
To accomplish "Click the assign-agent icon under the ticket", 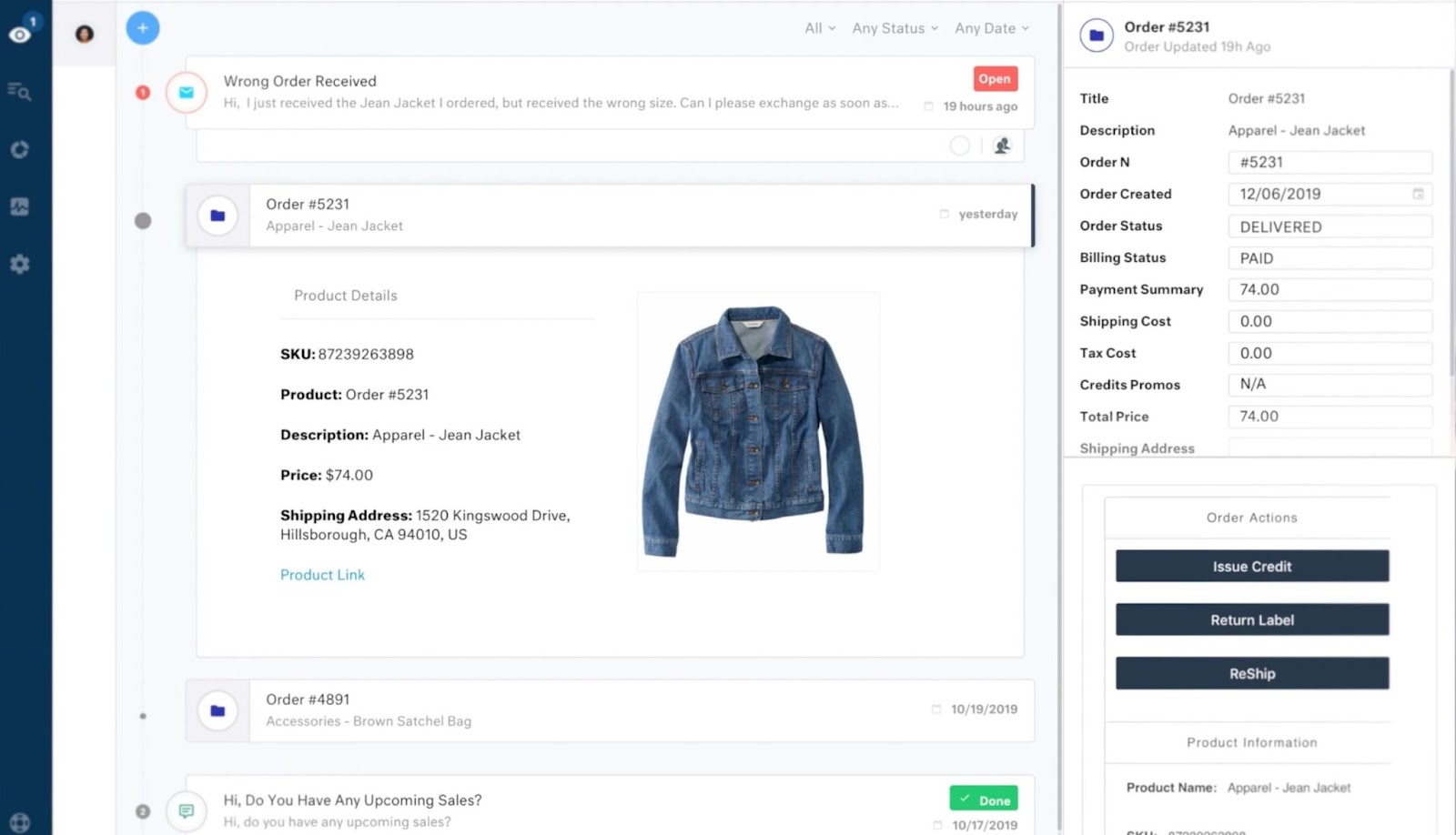I will pos(1003,145).
